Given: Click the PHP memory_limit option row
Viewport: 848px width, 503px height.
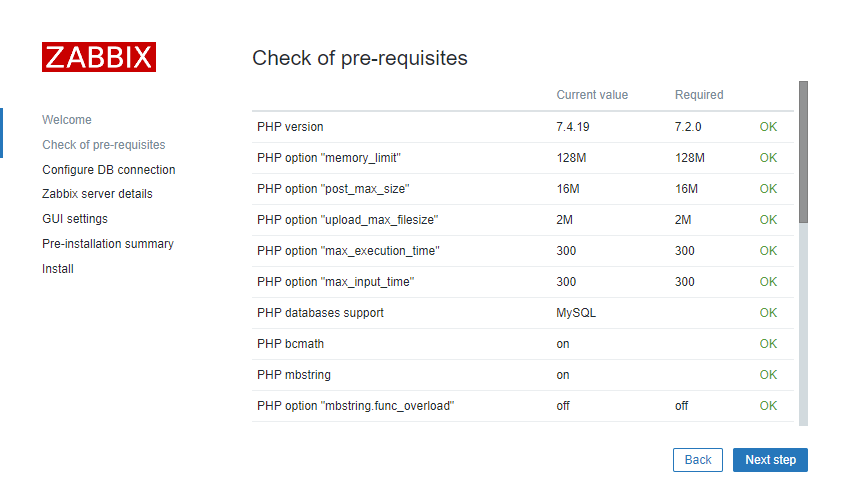Looking at the screenshot, I should (523, 158).
